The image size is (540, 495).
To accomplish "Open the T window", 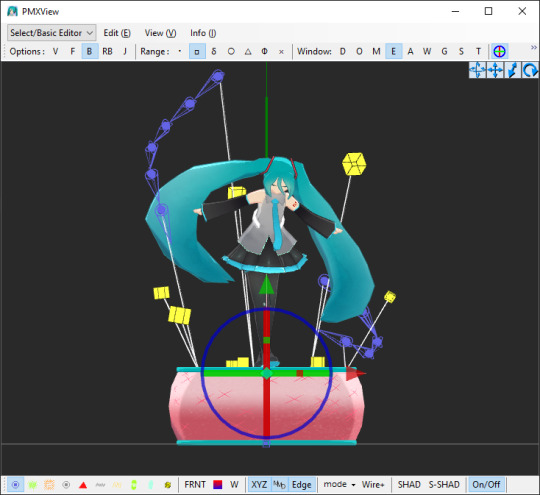I will click(478, 52).
